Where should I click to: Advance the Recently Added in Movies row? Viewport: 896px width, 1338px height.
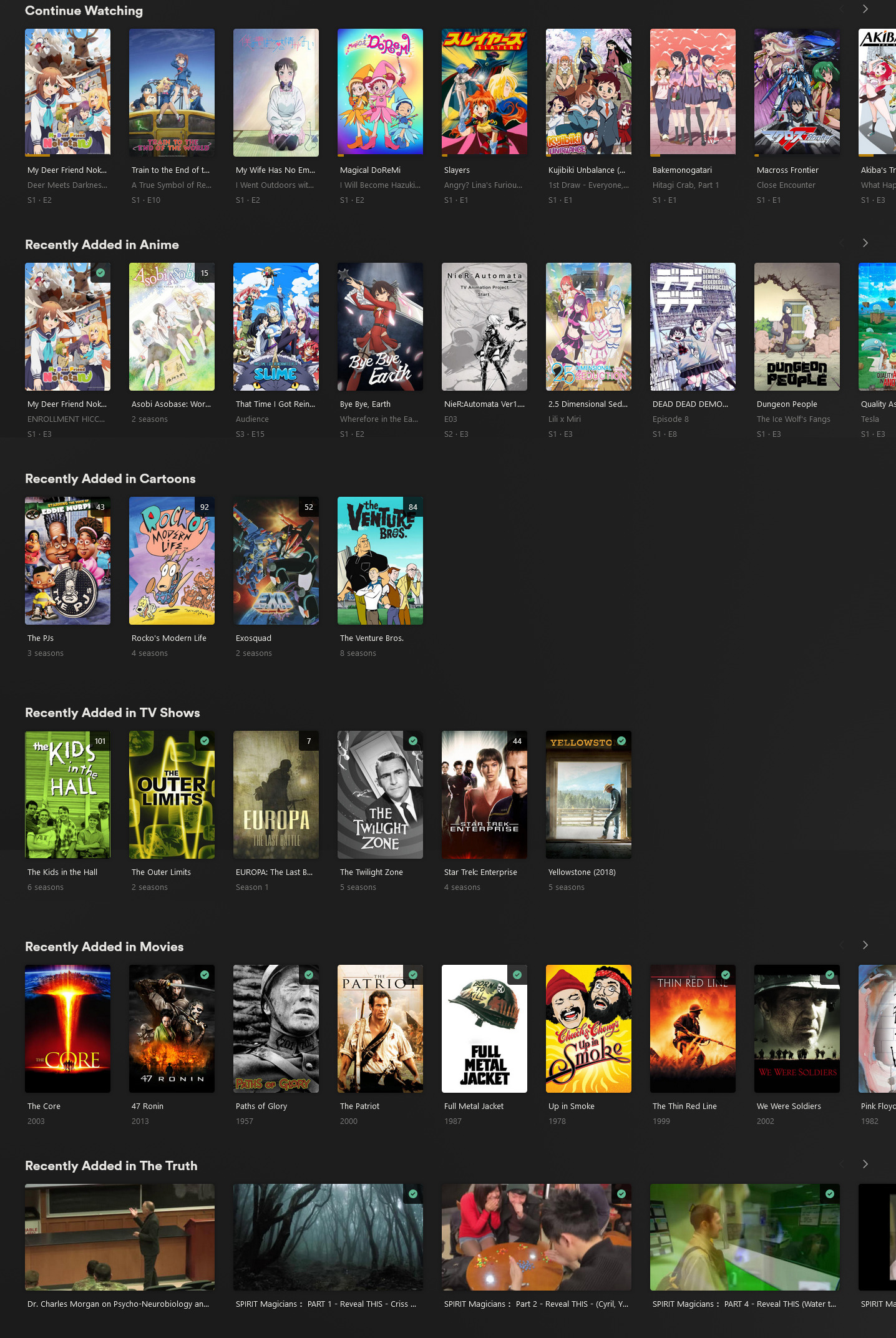pos(865,945)
